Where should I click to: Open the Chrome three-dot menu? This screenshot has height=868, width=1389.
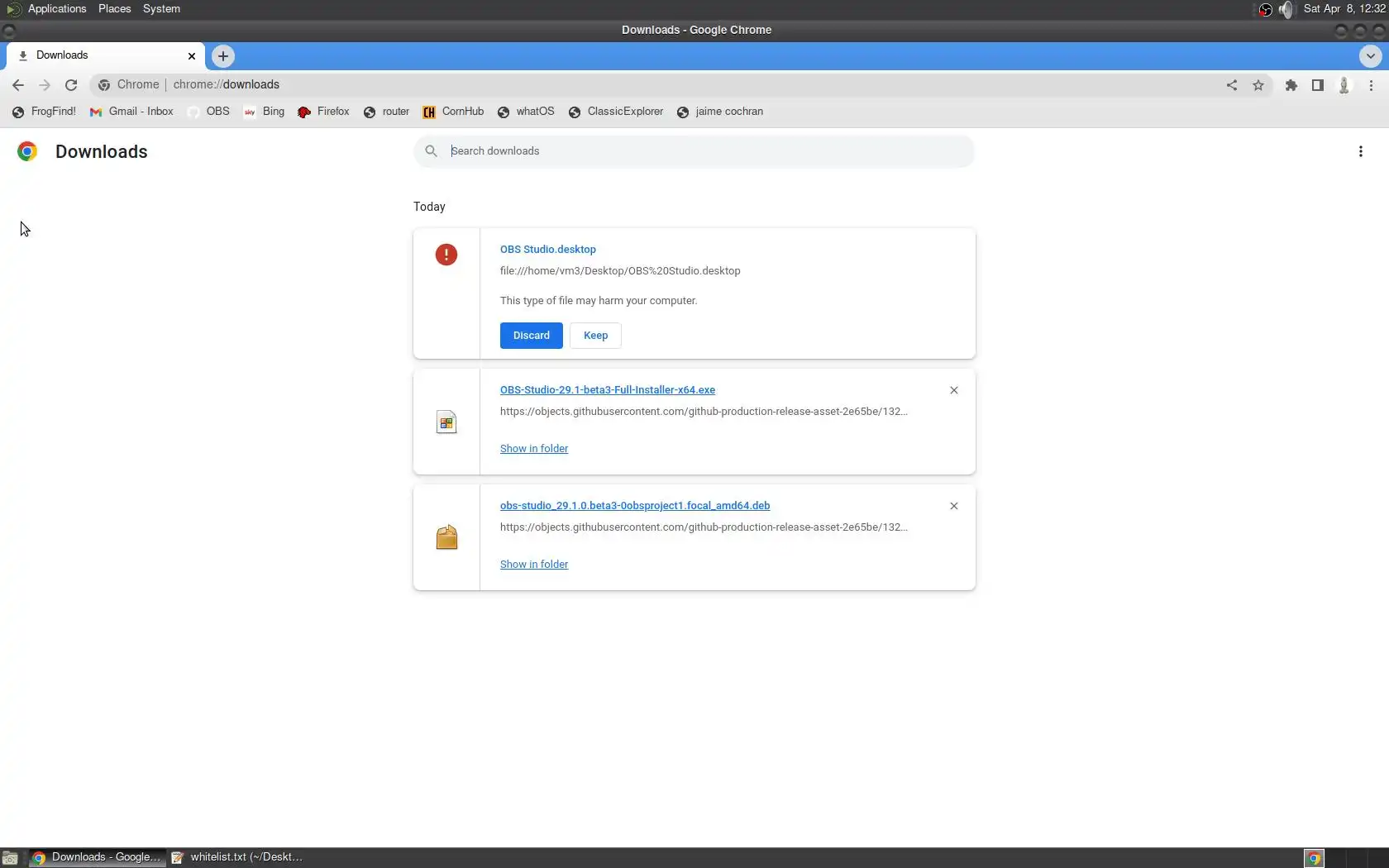tap(1372, 85)
